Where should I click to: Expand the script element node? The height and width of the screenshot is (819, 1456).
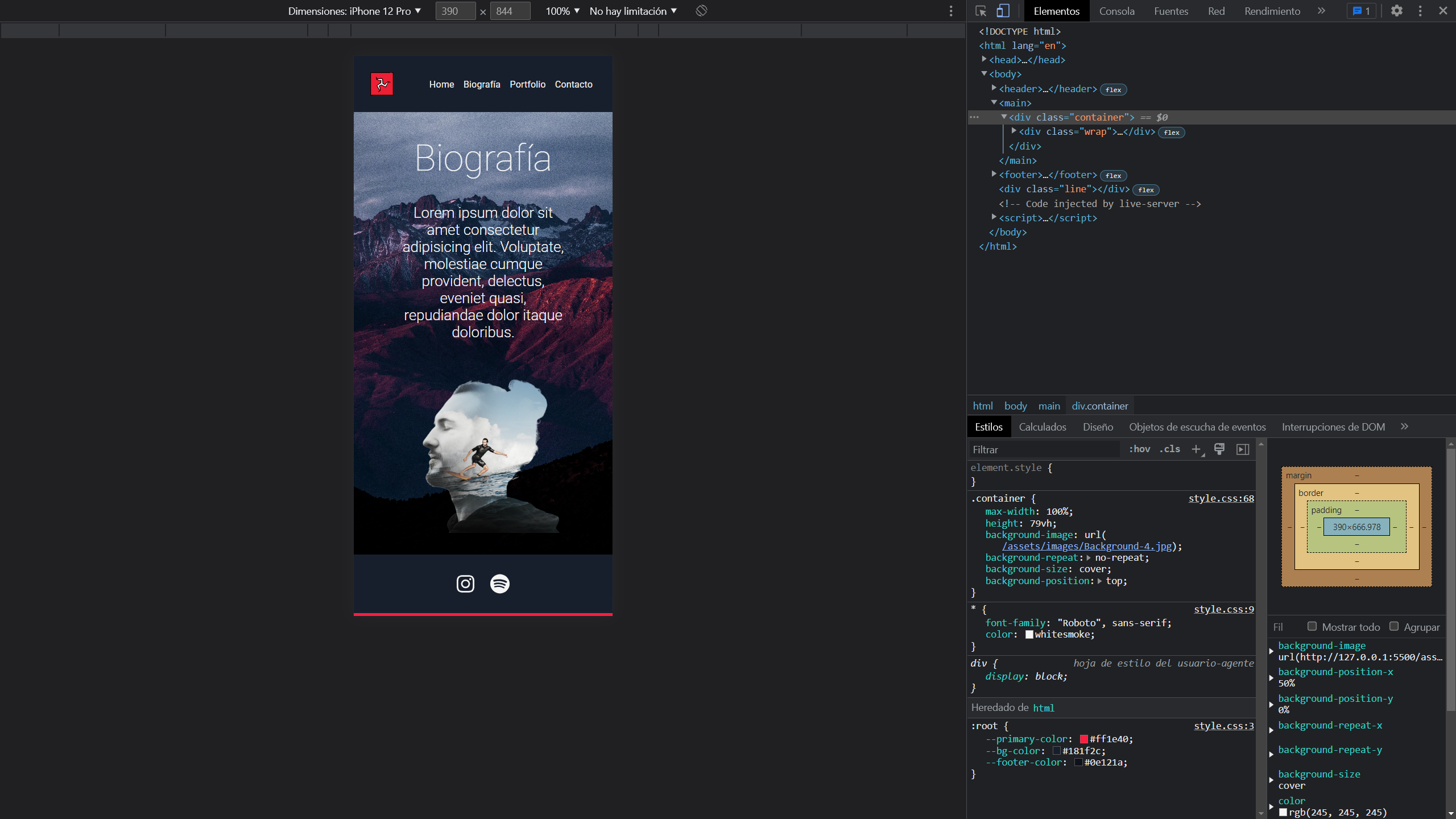point(994,217)
